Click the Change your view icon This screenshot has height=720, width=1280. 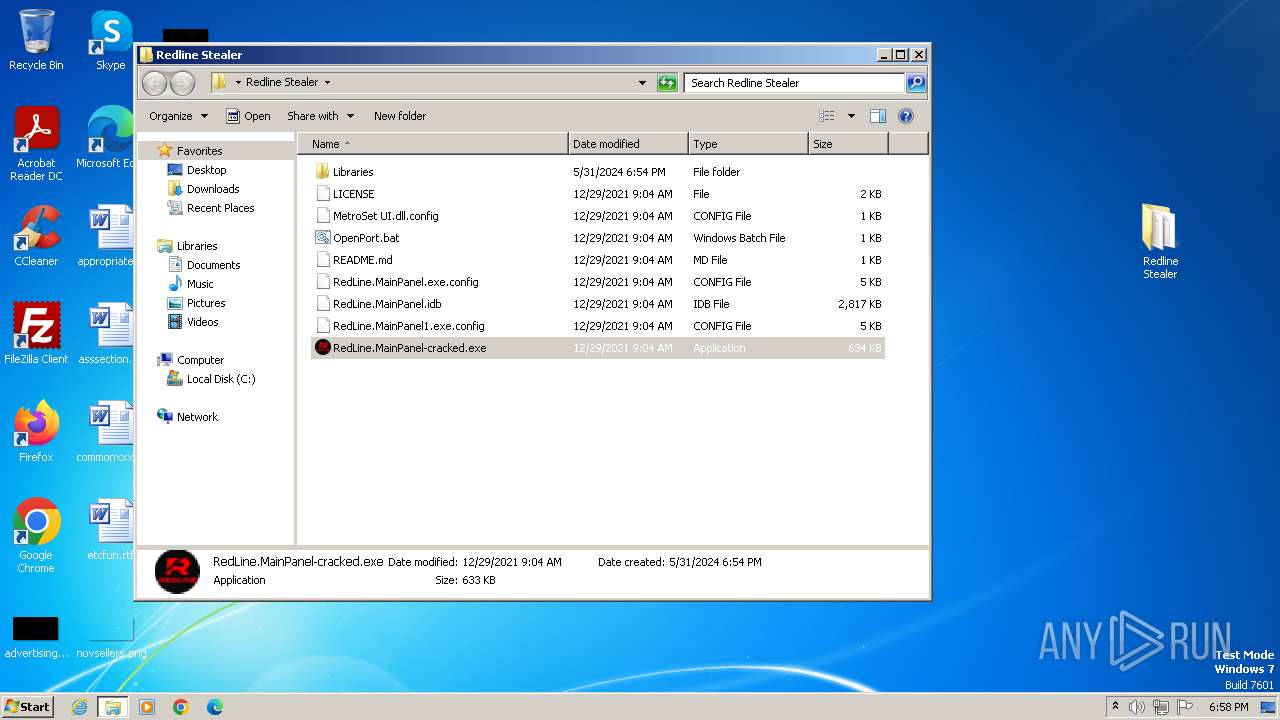pyautogui.click(x=826, y=116)
